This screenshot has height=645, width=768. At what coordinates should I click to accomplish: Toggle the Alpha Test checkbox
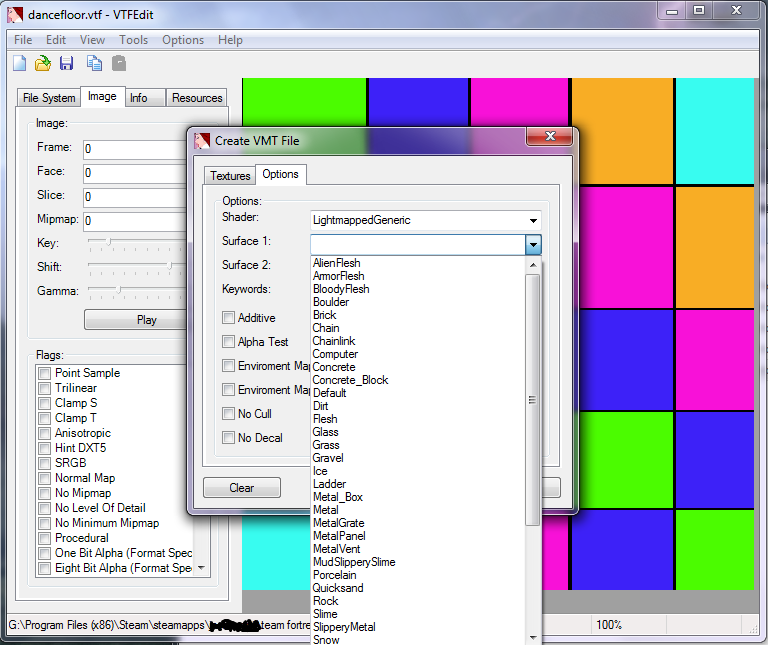229,342
